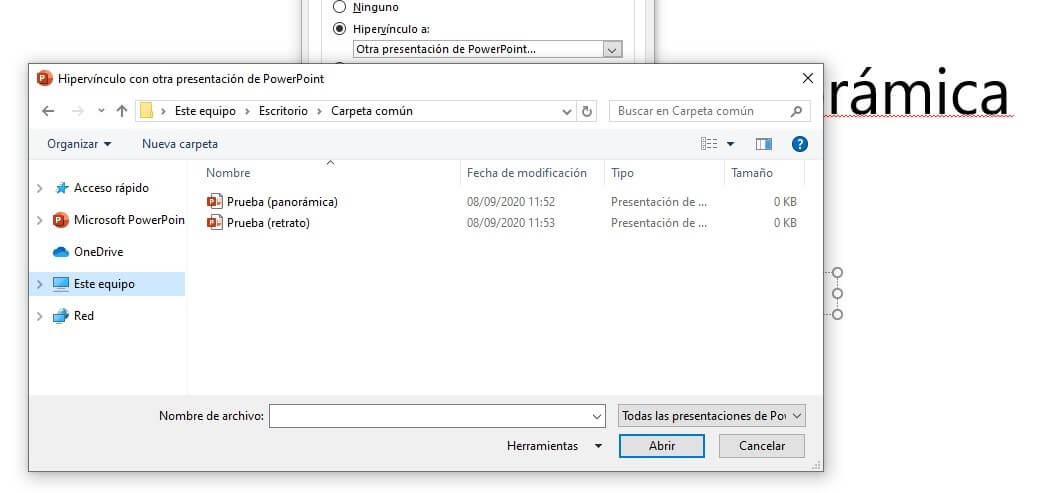Open the Herramientas menu
The image size is (1043, 493).
pyautogui.click(x=554, y=446)
